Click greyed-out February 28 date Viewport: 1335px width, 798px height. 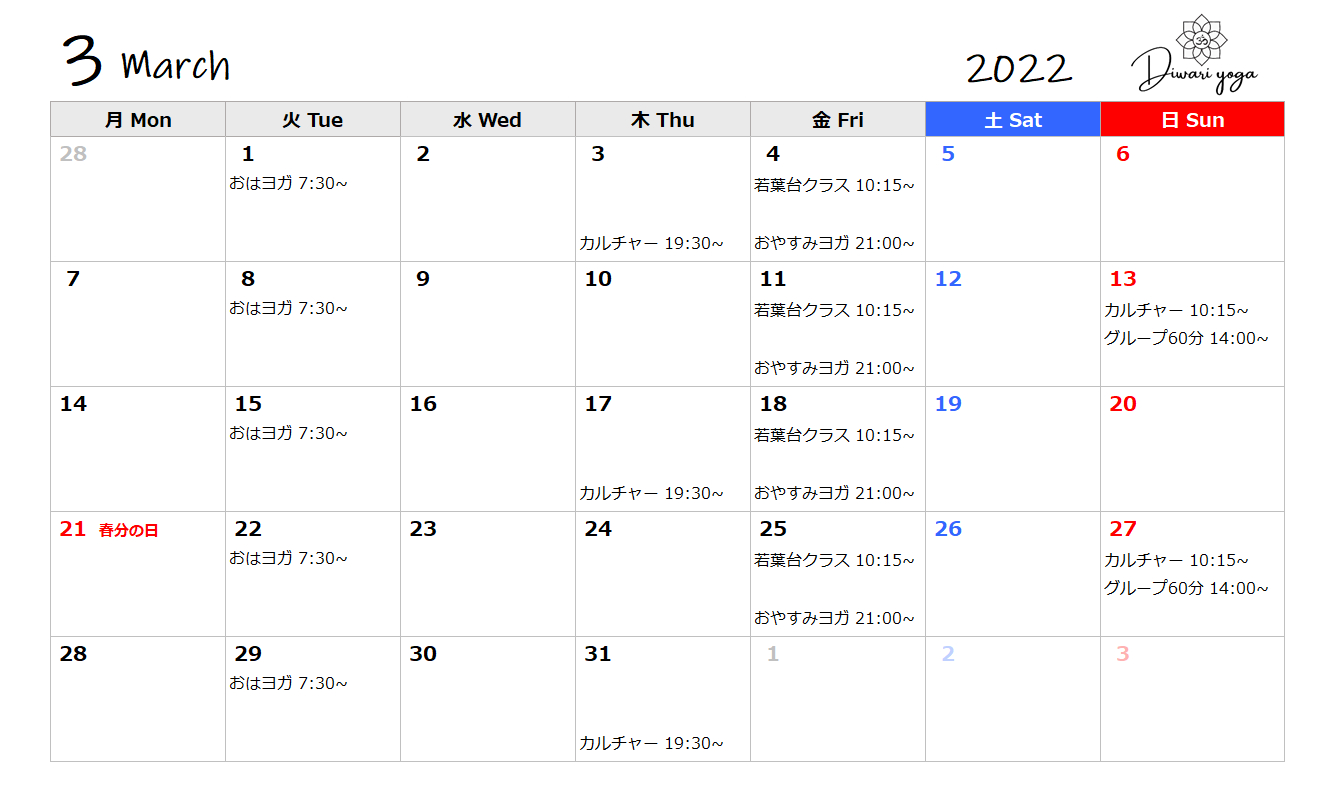coord(73,154)
